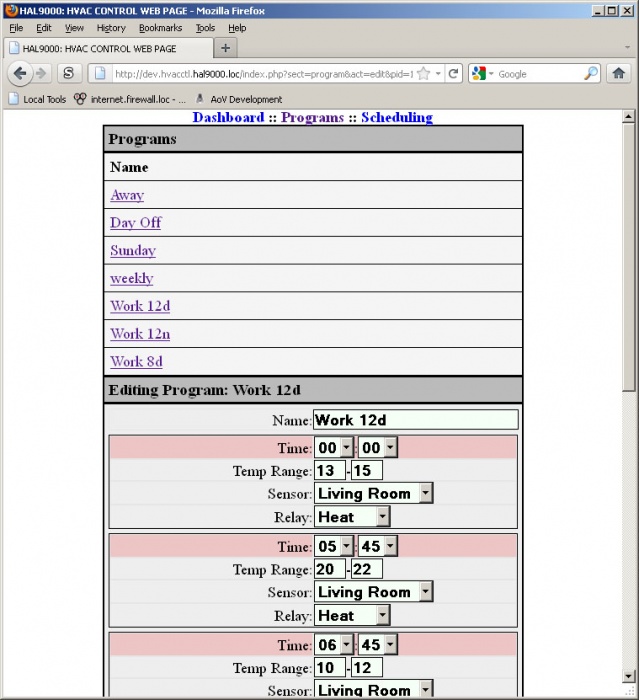This screenshot has height=700, width=639.
Task: Select the HAL9000: HVAC CONTROL WEB PAGE tab
Action: (108, 48)
